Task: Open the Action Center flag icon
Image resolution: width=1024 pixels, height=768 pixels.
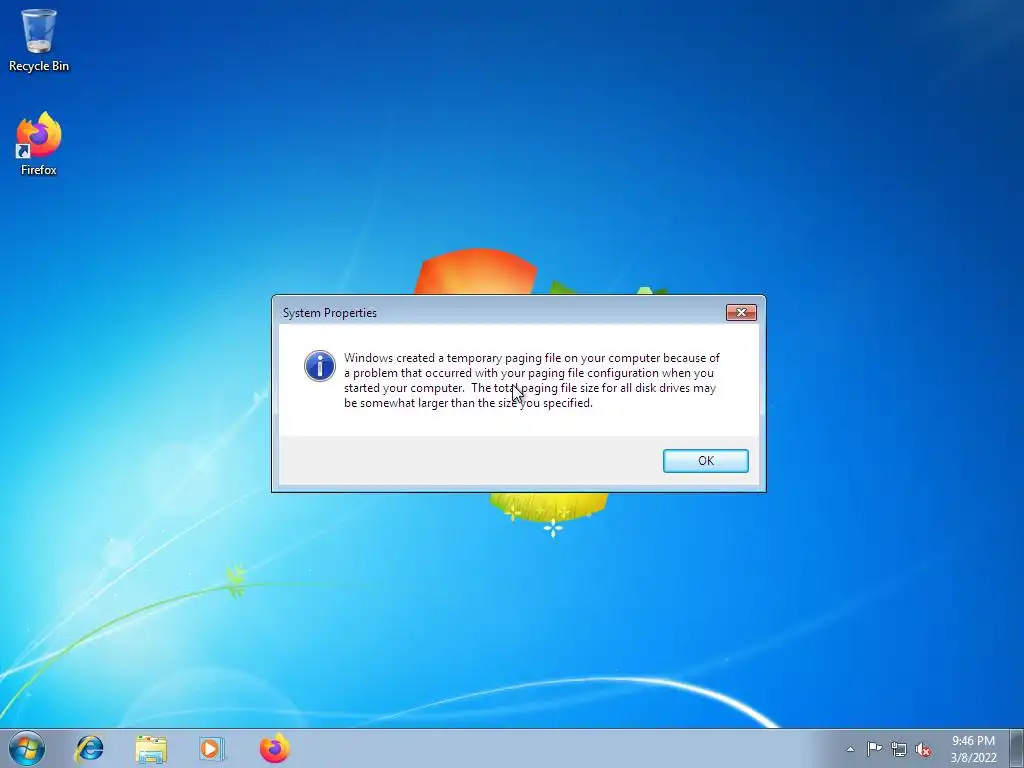Action: pos(874,749)
